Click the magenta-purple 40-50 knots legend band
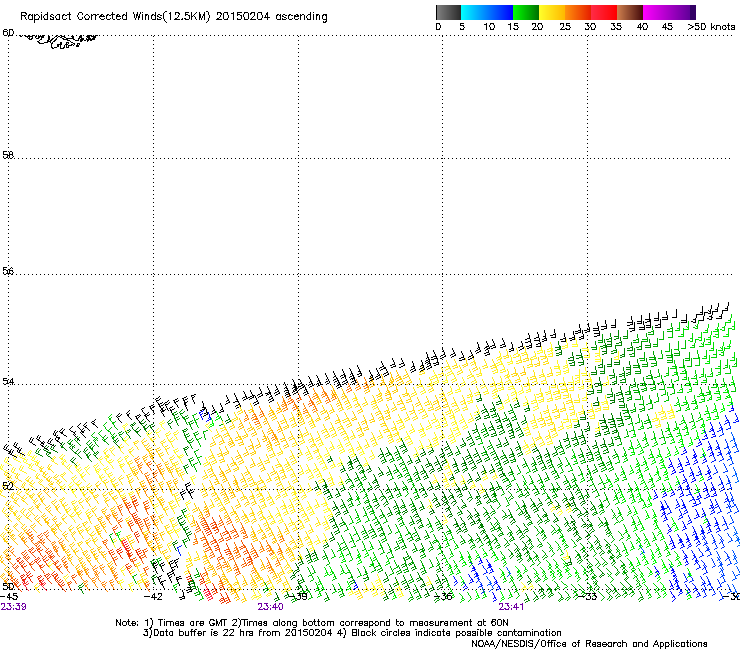This screenshot has height=650, width=740. point(669,12)
